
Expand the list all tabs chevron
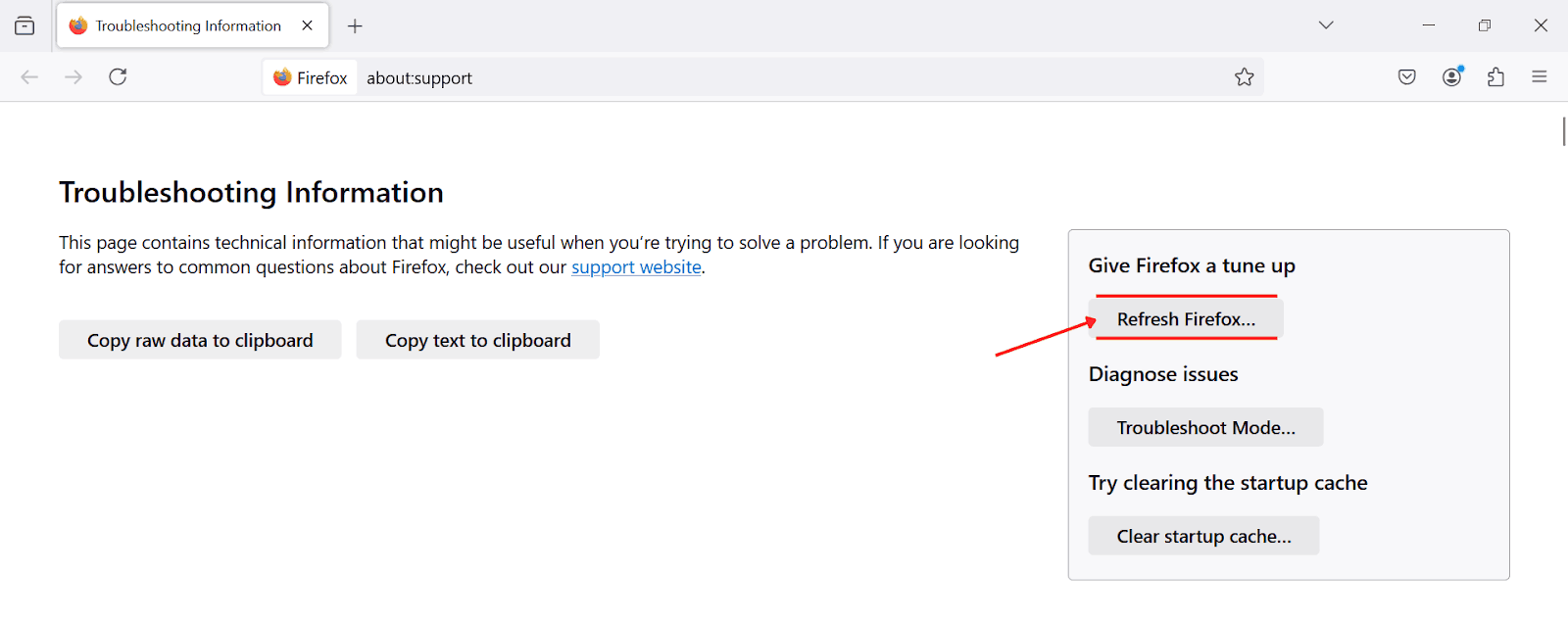coord(1326,25)
